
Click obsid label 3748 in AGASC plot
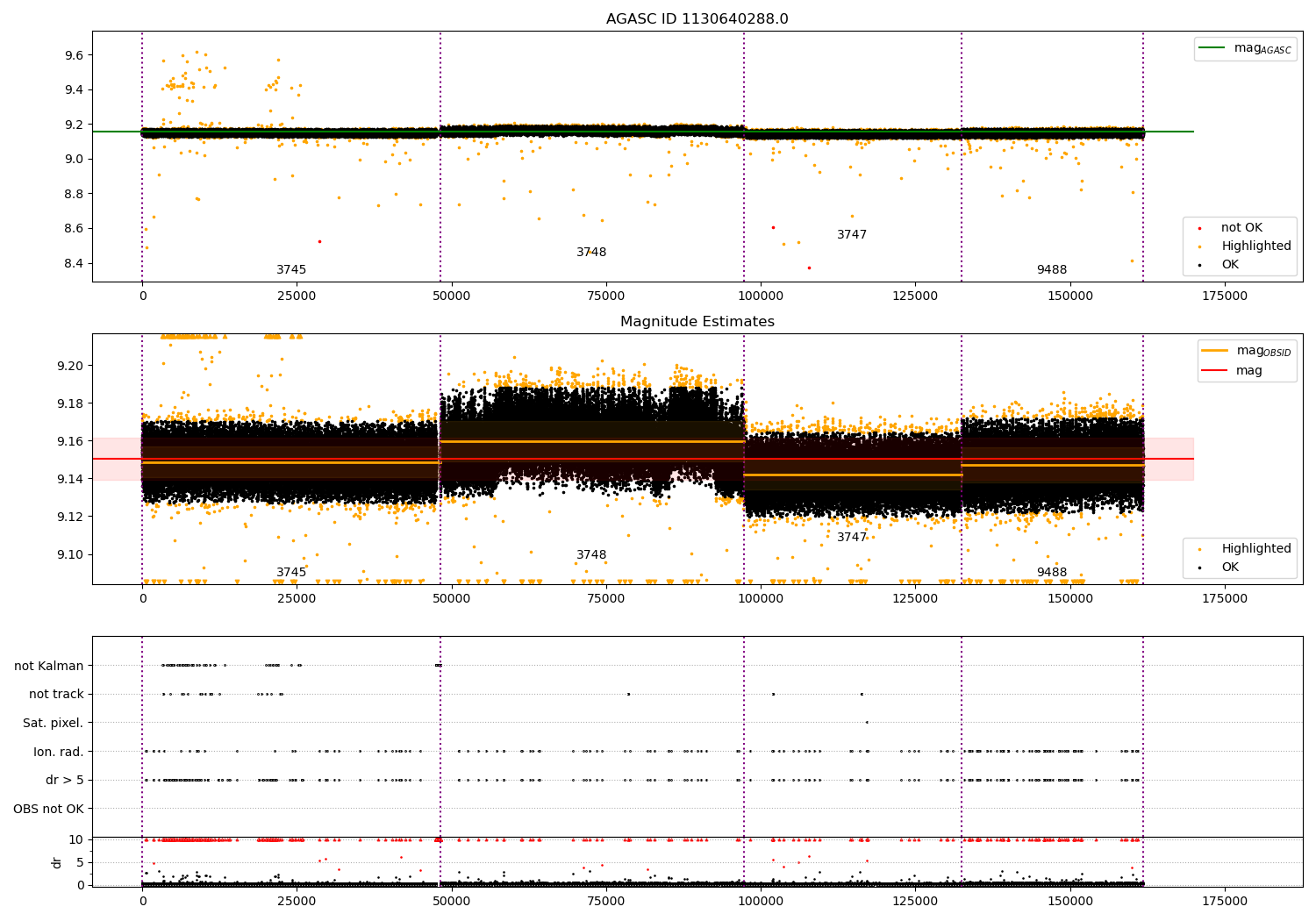coord(591,253)
